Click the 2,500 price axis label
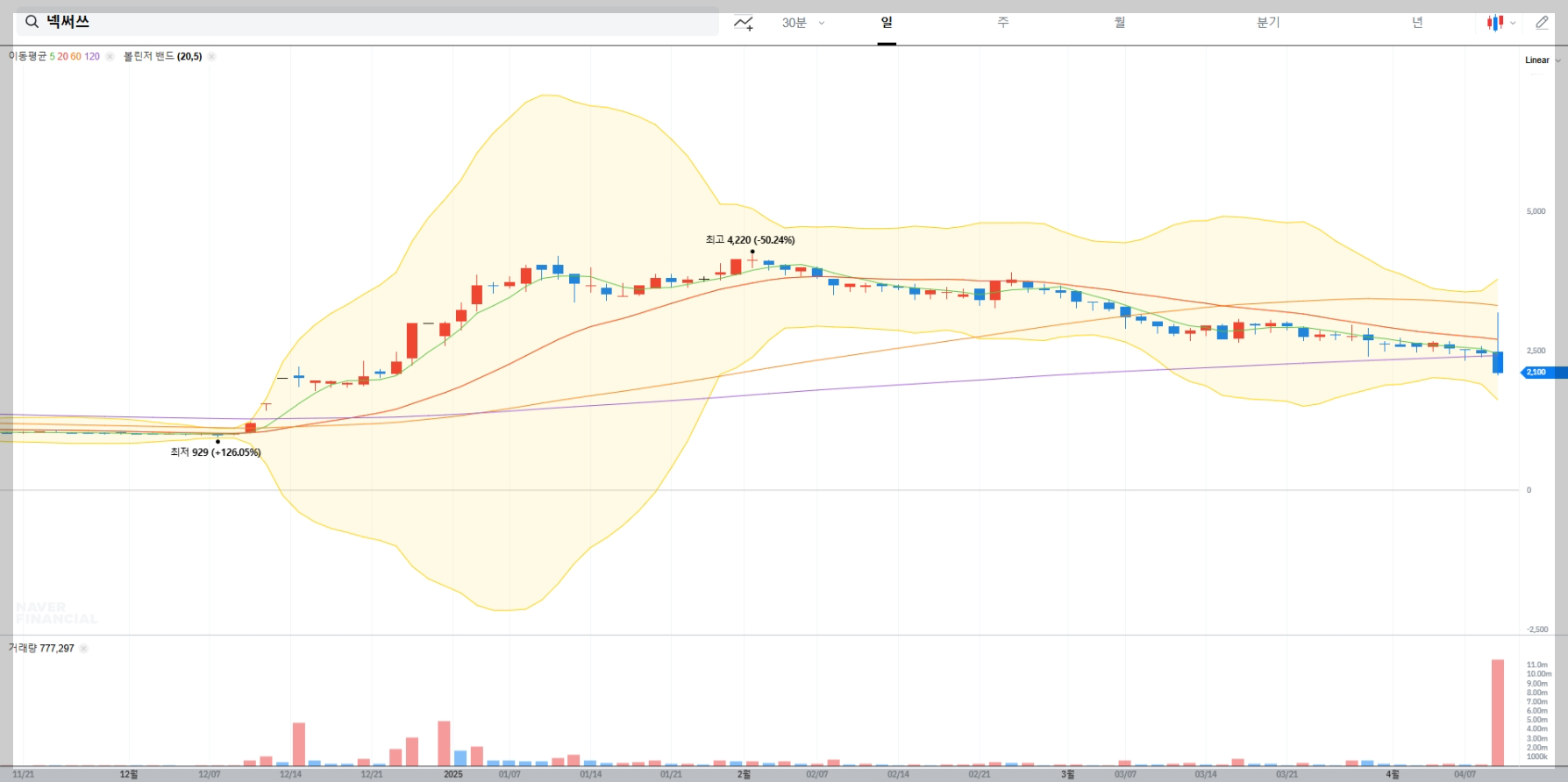Screen dimensions: 1568x782 [1536, 351]
